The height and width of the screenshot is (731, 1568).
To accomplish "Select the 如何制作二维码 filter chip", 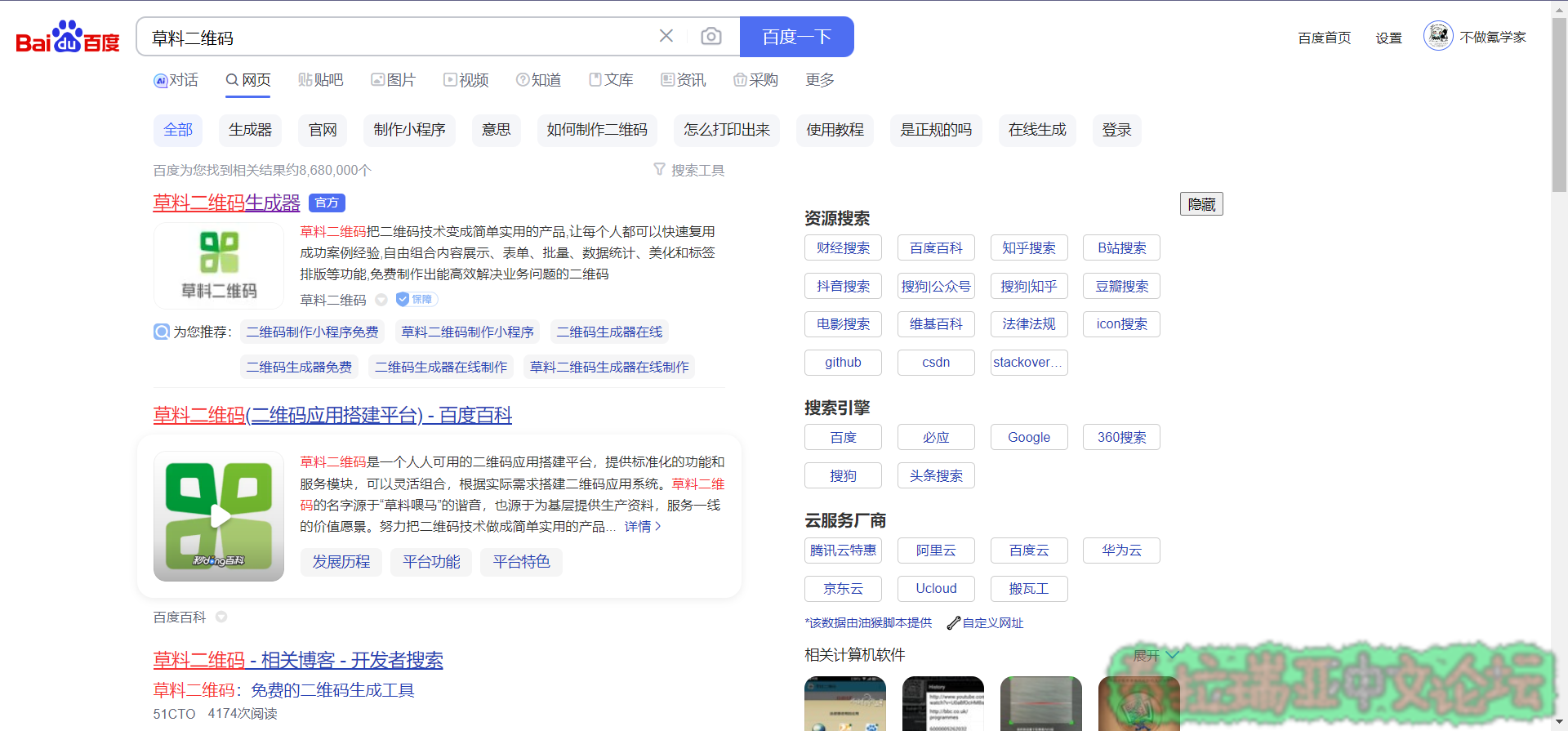I will pyautogui.click(x=597, y=130).
